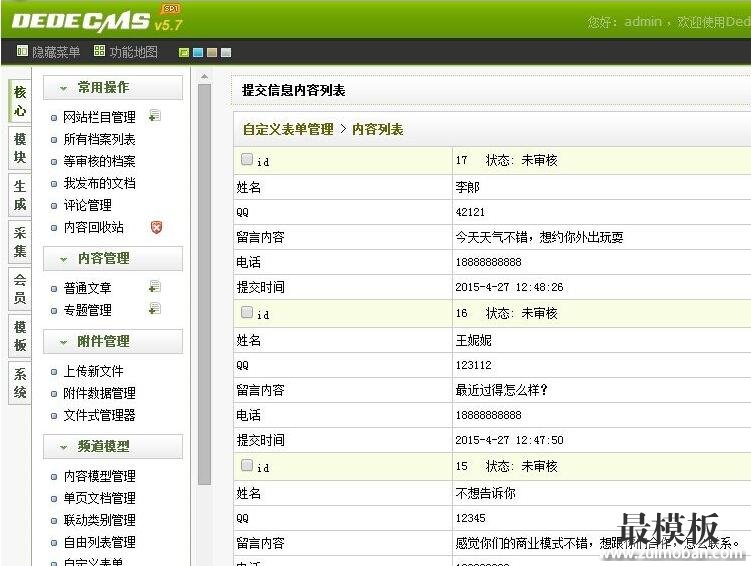Click the add icon next to 专题管理

[155, 309]
